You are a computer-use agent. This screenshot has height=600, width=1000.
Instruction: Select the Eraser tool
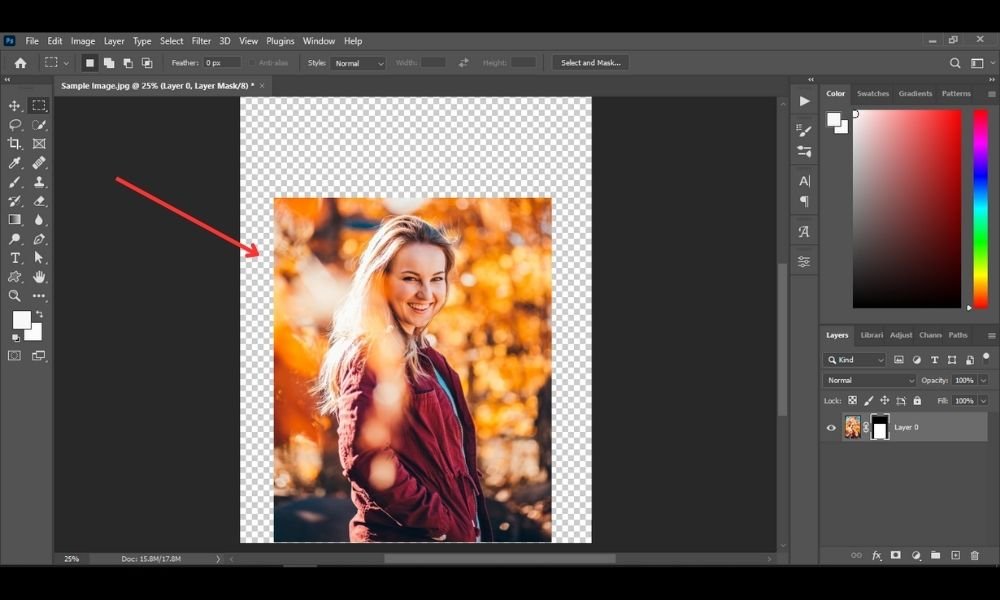point(39,201)
